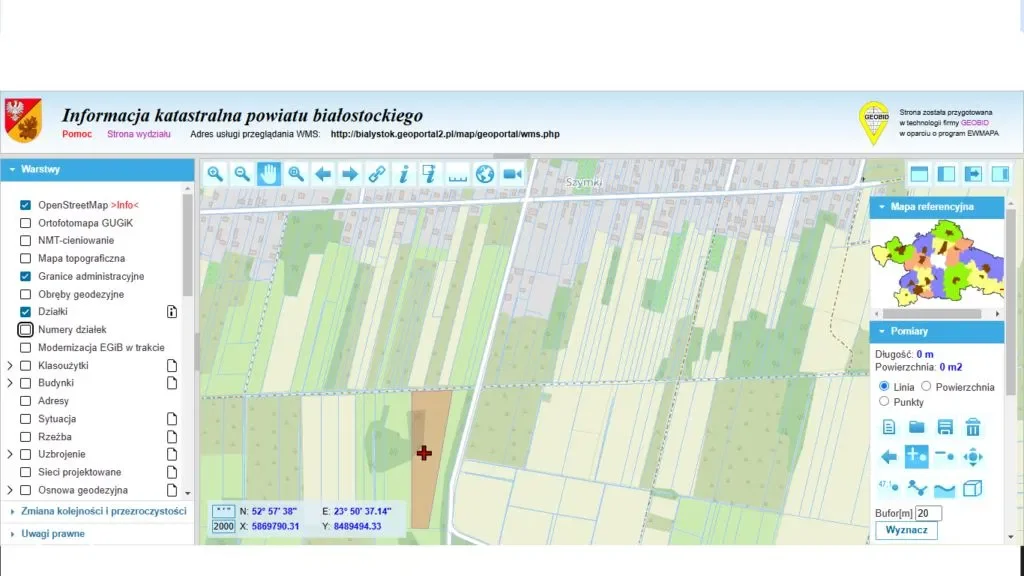This screenshot has height=576, width=1024.
Task: Select the Powierzchnia radio button
Action: click(x=926, y=386)
